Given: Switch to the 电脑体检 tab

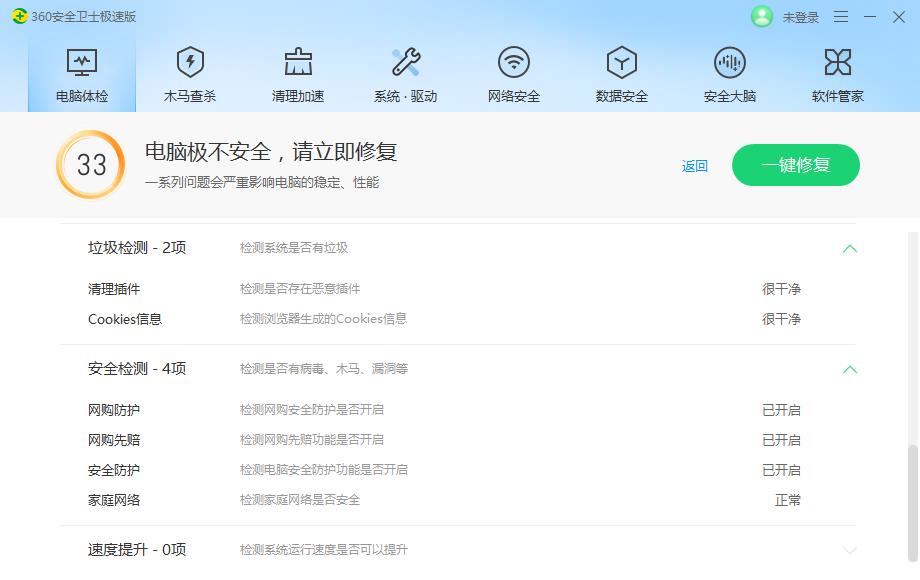Looking at the screenshot, I should click(x=81, y=70).
